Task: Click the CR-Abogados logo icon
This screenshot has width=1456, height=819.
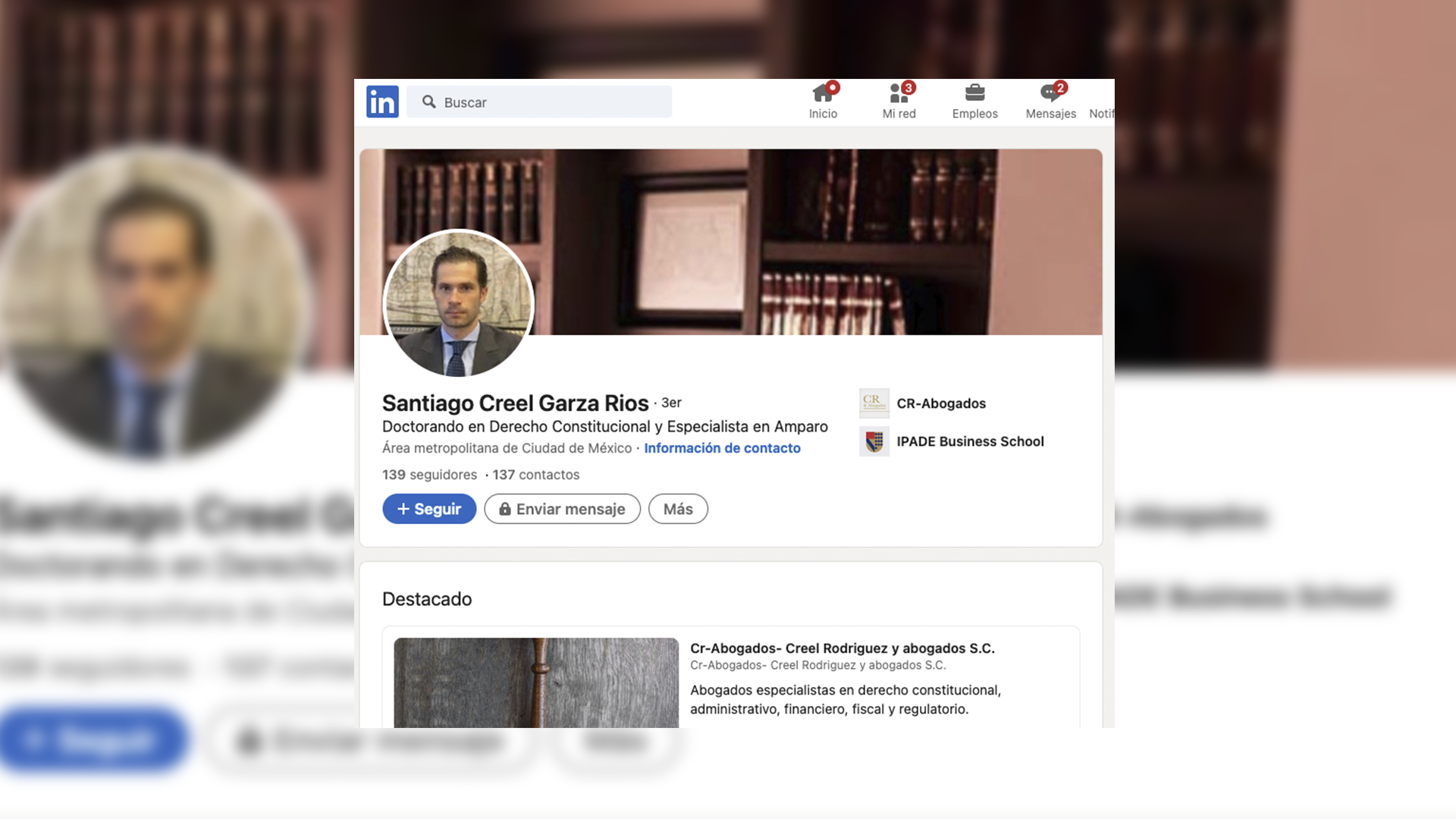Action: 874,403
